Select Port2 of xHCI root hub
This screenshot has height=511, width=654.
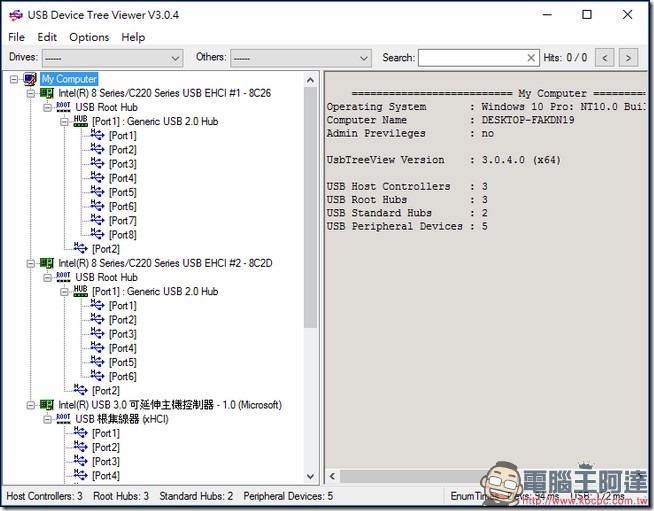point(106,448)
